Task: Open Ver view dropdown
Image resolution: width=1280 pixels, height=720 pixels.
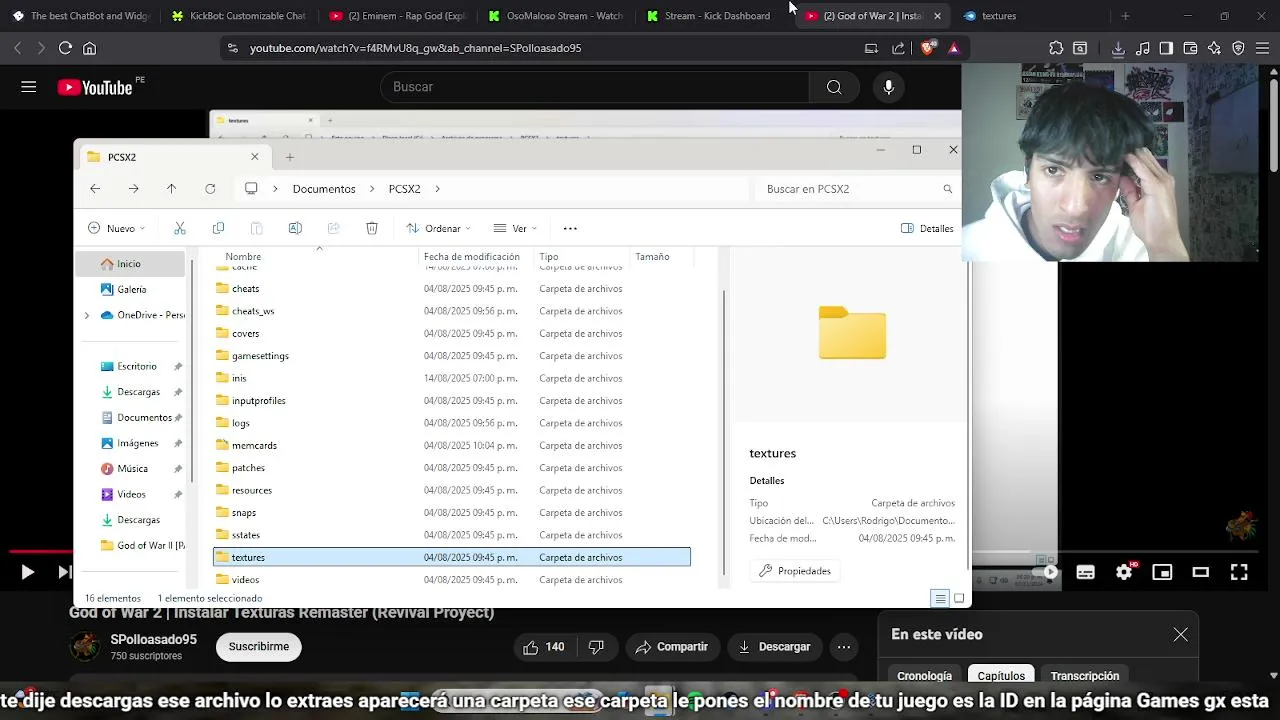Action: coord(517,228)
